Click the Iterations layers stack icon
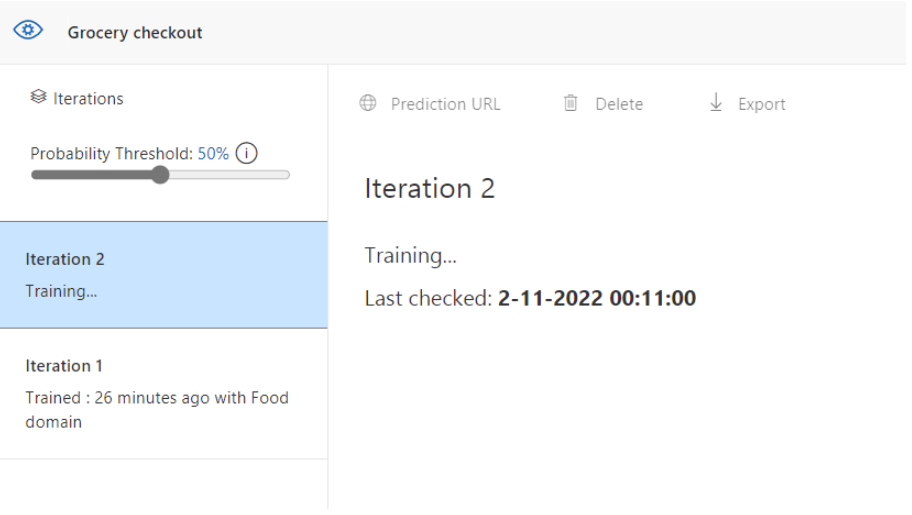This screenshot has width=912, height=515. [38, 97]
